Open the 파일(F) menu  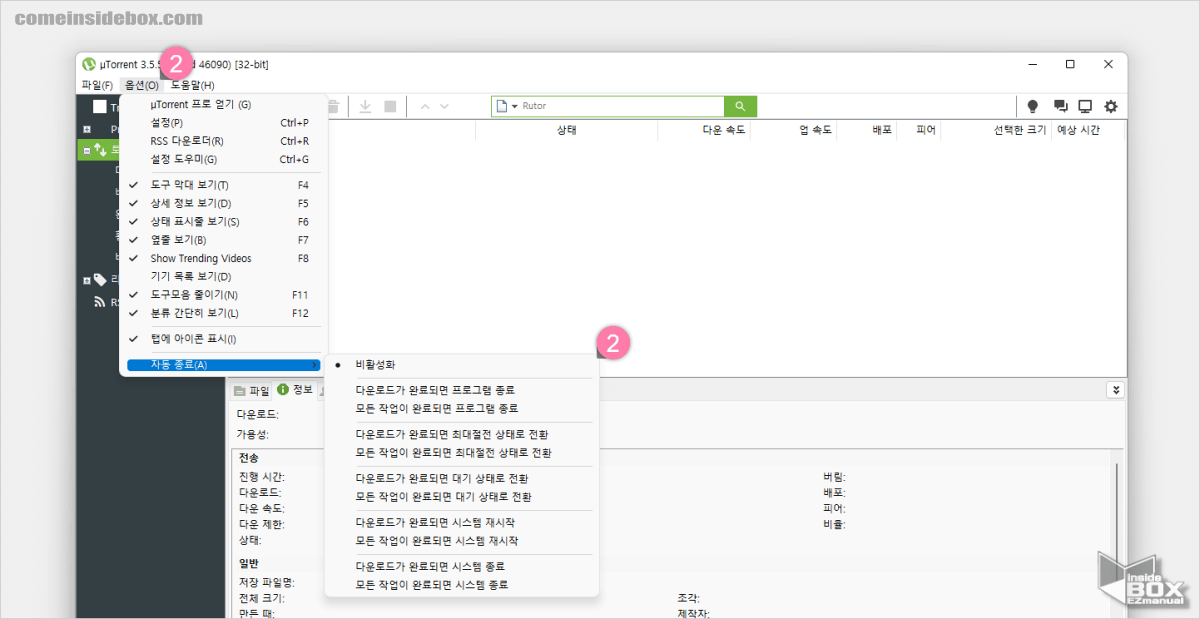(x=97, y=85)
